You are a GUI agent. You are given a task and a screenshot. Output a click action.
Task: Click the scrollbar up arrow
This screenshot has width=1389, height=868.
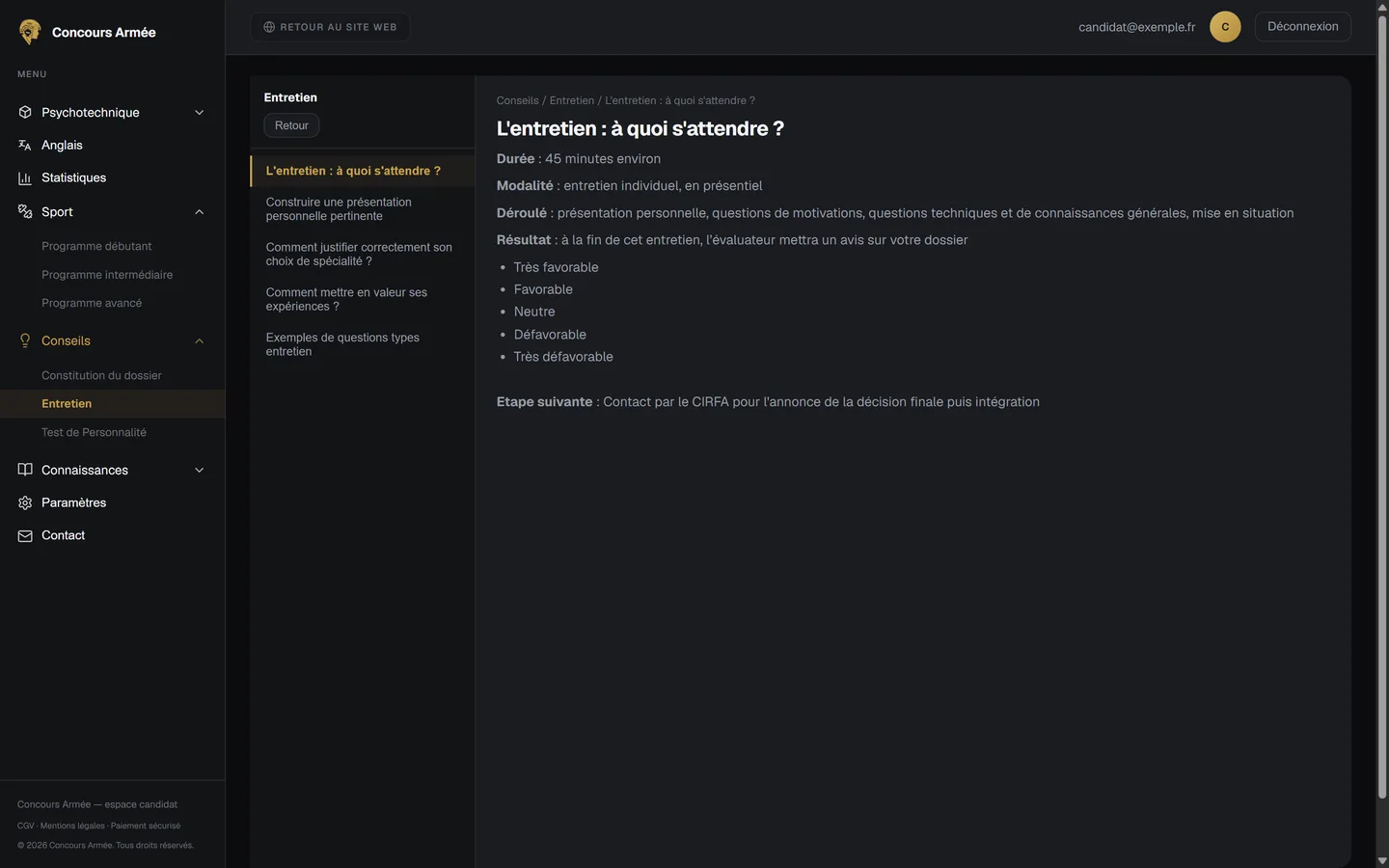click(1382, 7)
